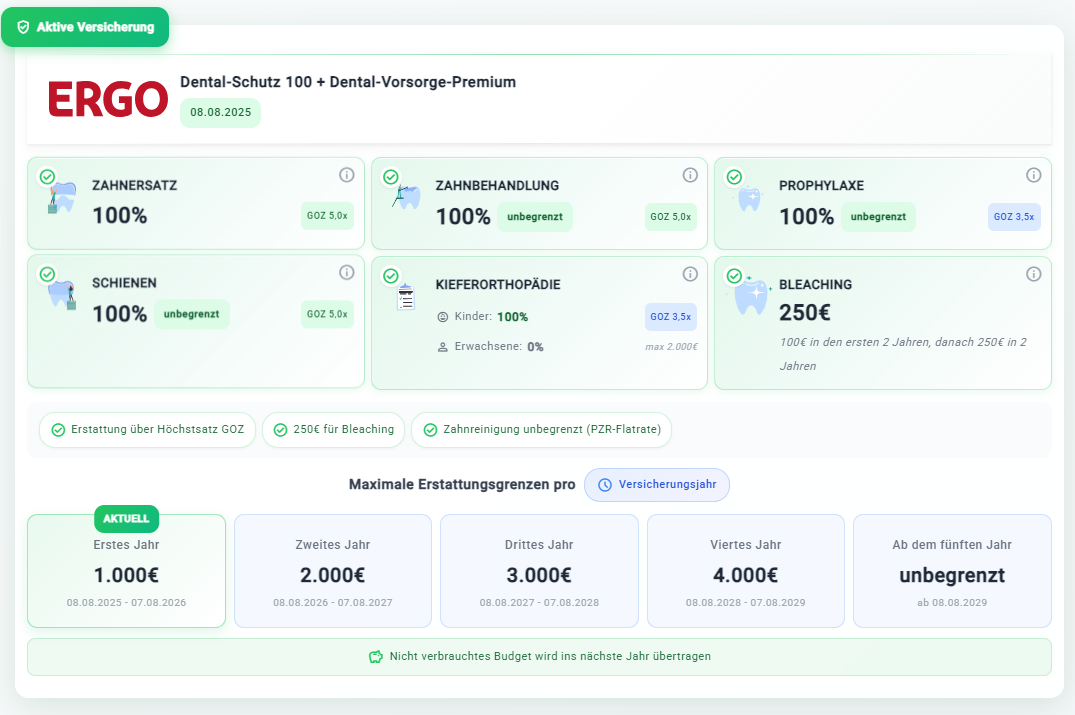Click the ERGO logo
1075x715 pixels.
[108, 99]
